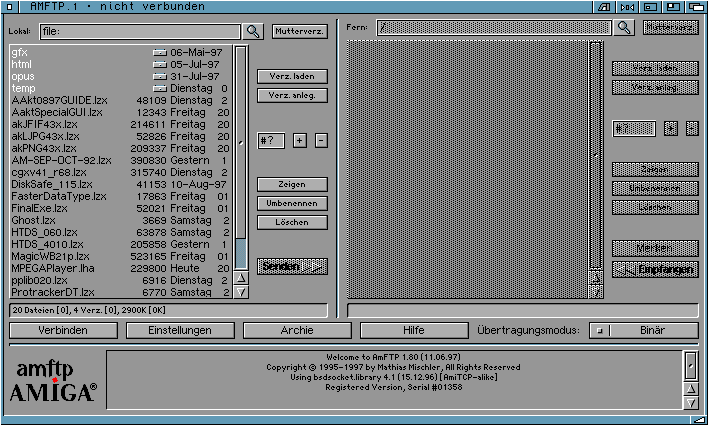
Task: Click the local #? pattern field
Action: pyautogui.click(x=271, y=140)
